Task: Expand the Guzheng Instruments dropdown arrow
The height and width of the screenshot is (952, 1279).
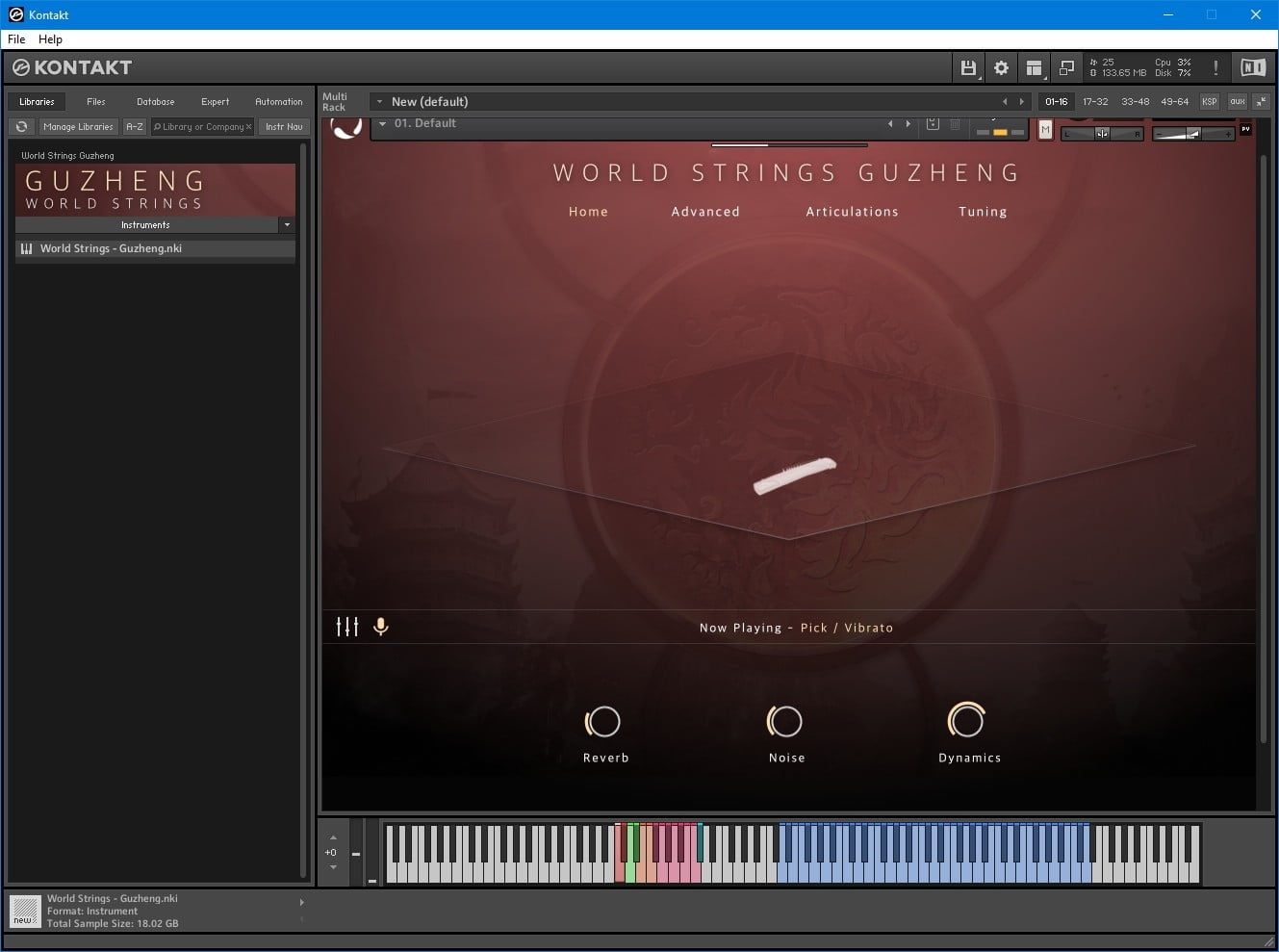Action: click(x=287, y=224)
